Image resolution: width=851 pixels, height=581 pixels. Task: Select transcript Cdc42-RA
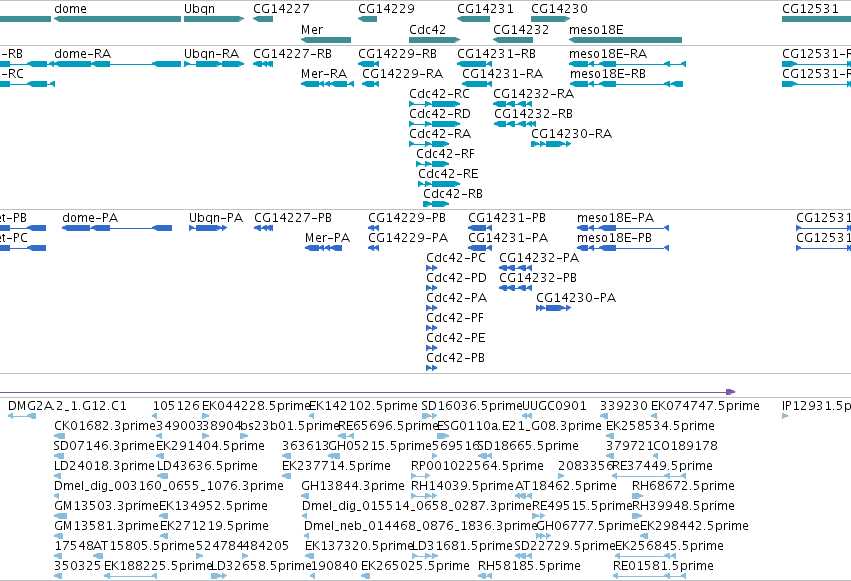point(429,144)
